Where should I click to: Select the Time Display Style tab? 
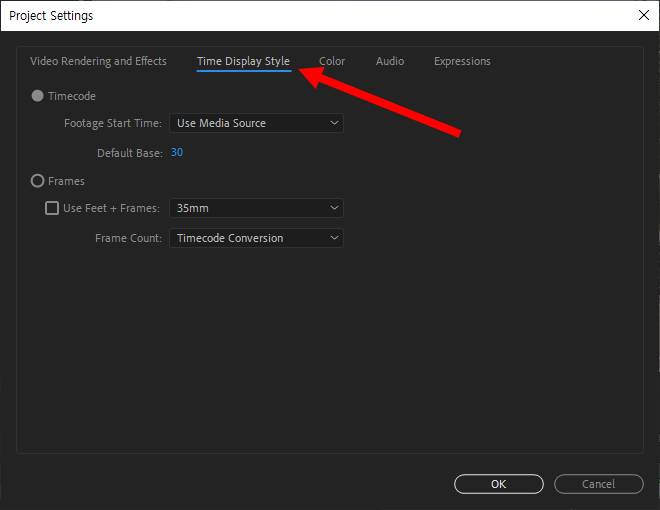[243, 61]
